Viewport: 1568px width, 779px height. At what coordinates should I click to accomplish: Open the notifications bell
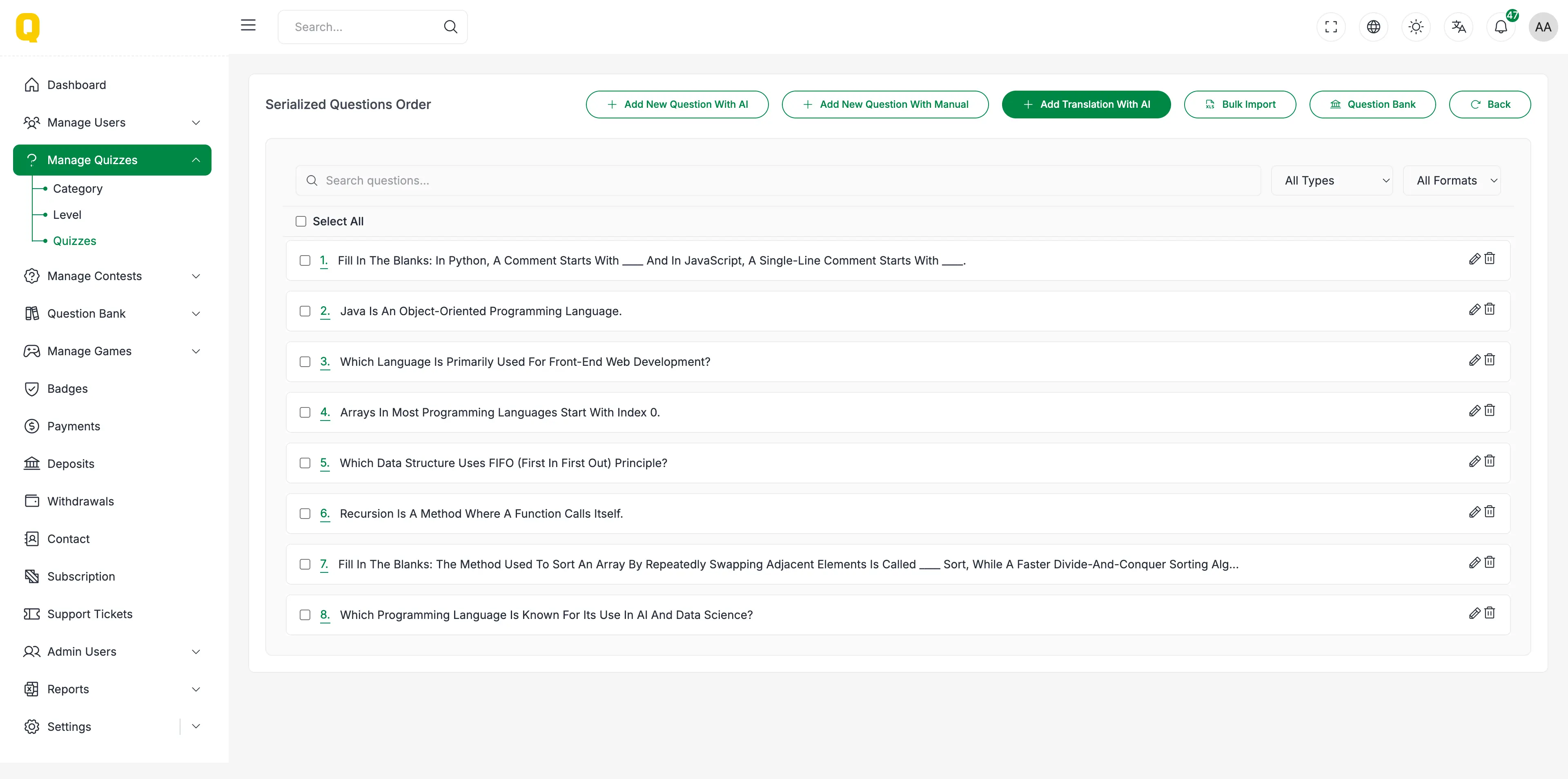point(1501,27)
